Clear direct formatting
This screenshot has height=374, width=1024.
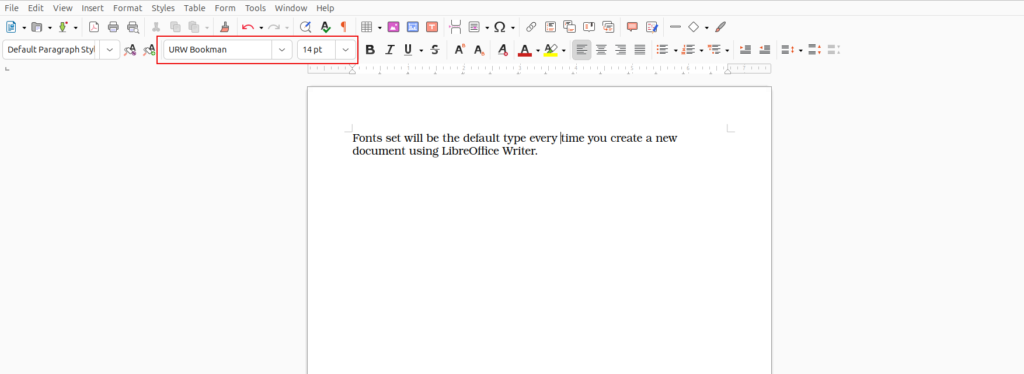502,50
